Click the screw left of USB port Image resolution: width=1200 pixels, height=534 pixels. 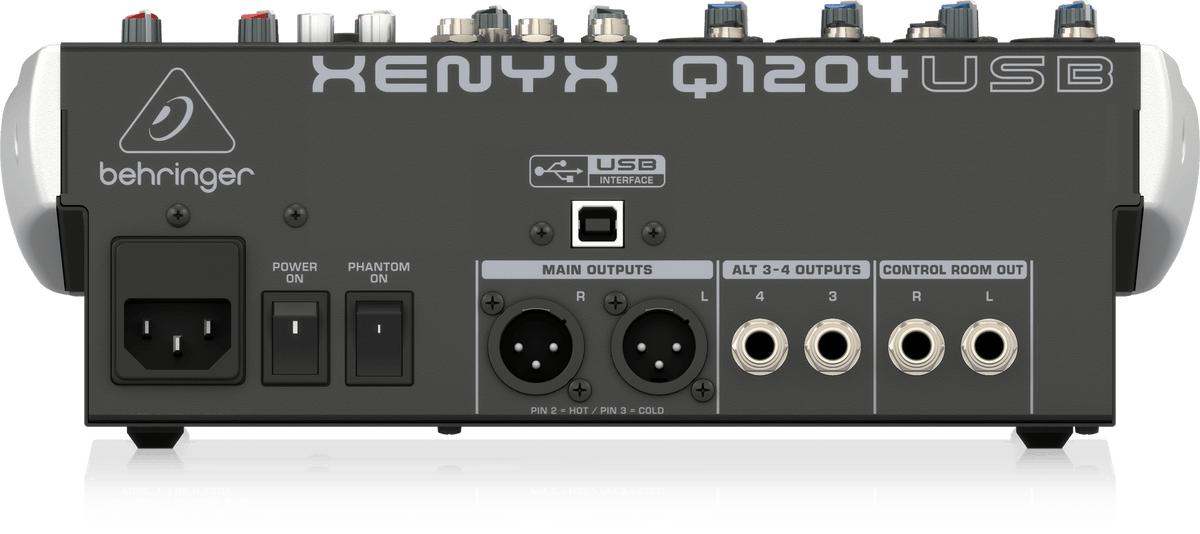pos(541,232)
